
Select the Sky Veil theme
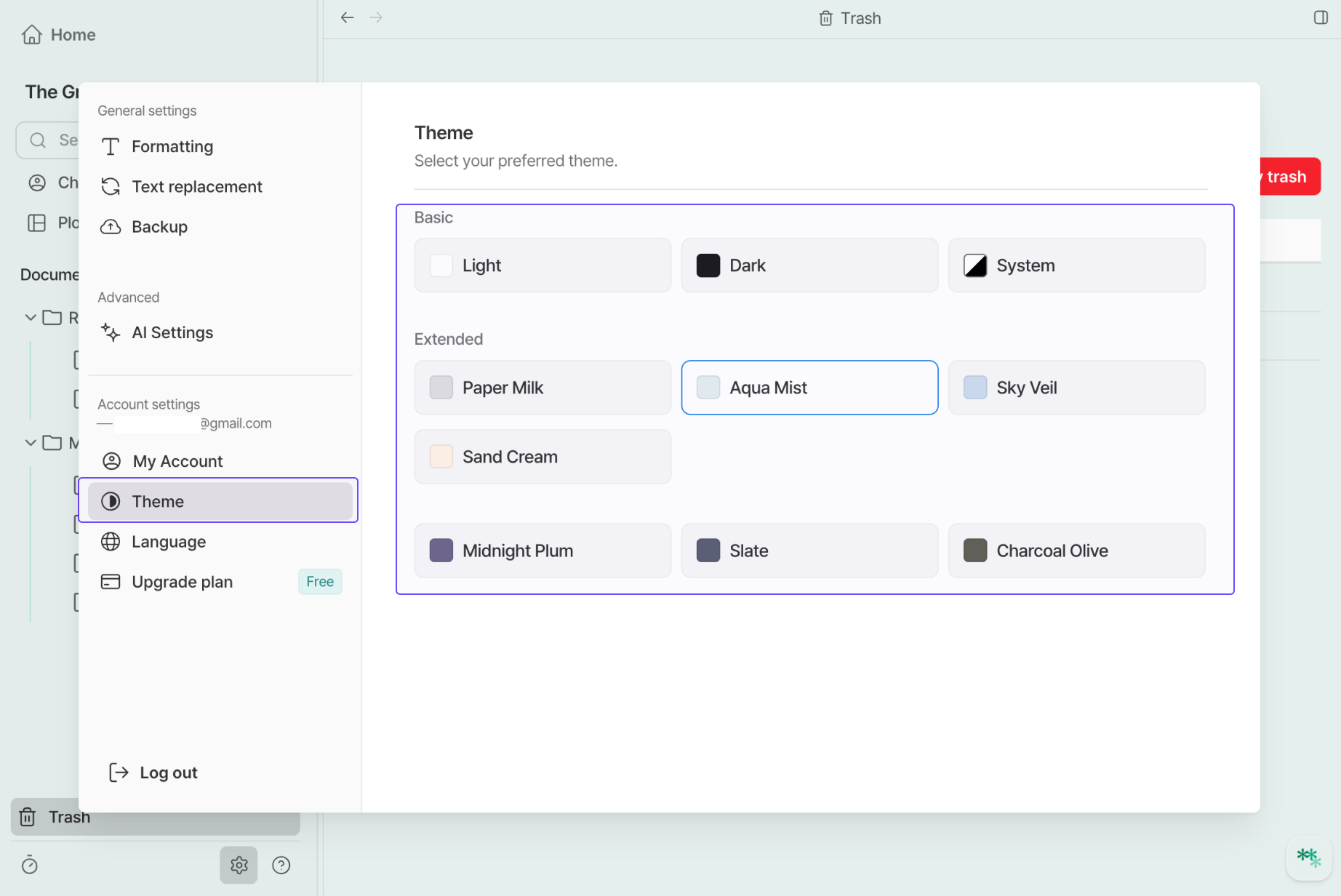[1076, 388]
